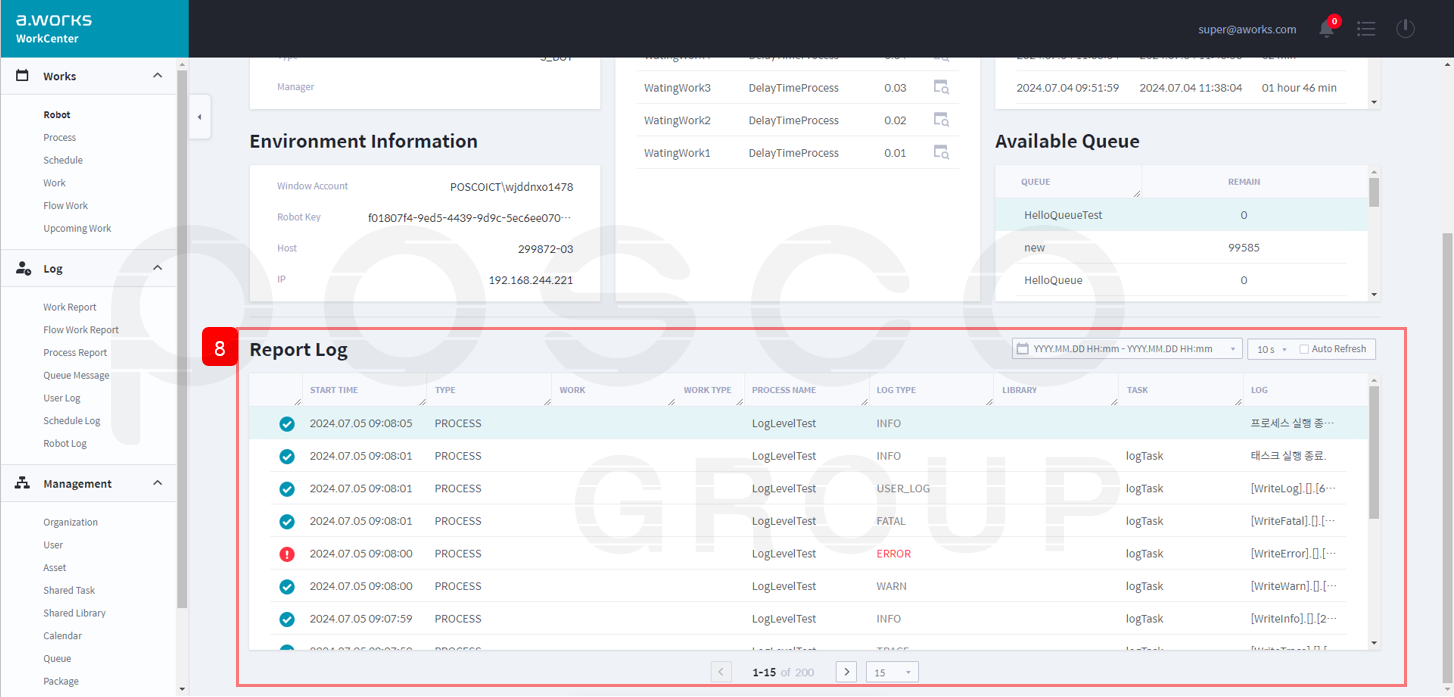Open Schedule Log link
The image size is (1454, 697).
click(x=72, y=421)
